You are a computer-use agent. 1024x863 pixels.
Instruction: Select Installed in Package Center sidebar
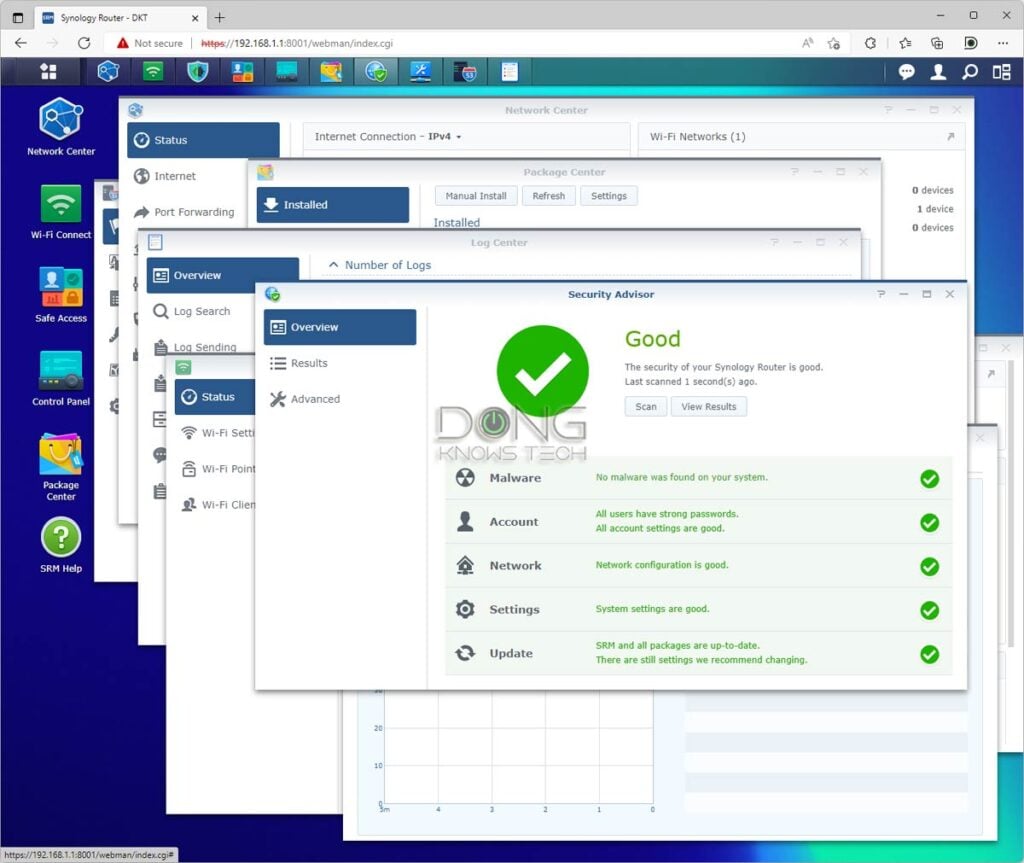(x=332, y=204)
